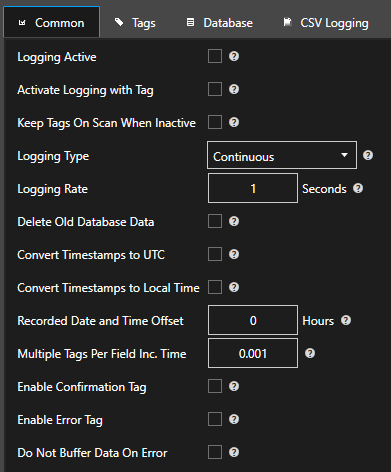
Task: Open help for Activate Logging with Tag
Action: [x=234, y=89]
